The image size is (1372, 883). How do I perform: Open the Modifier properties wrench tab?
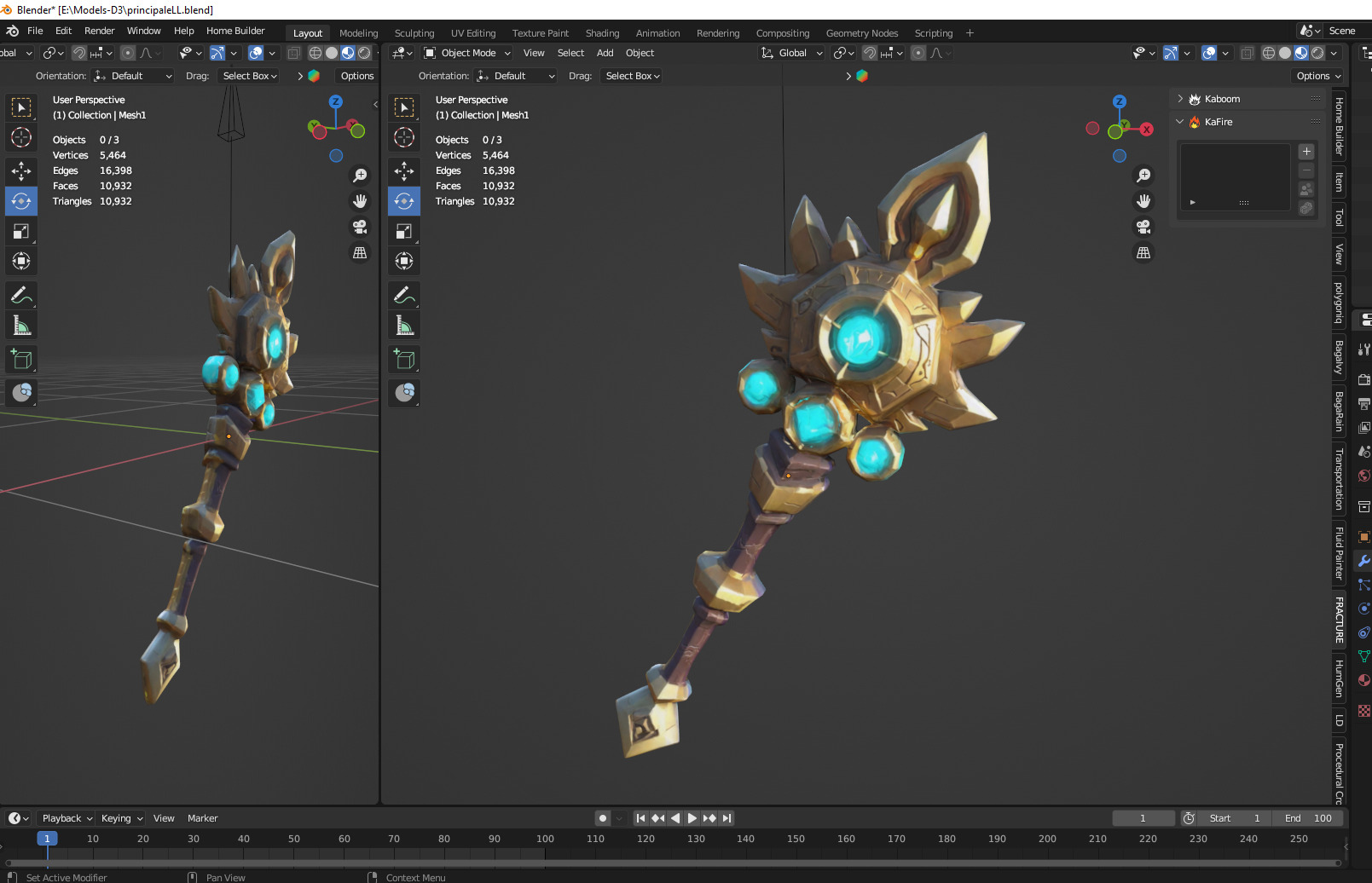(x=1363, y=561)
